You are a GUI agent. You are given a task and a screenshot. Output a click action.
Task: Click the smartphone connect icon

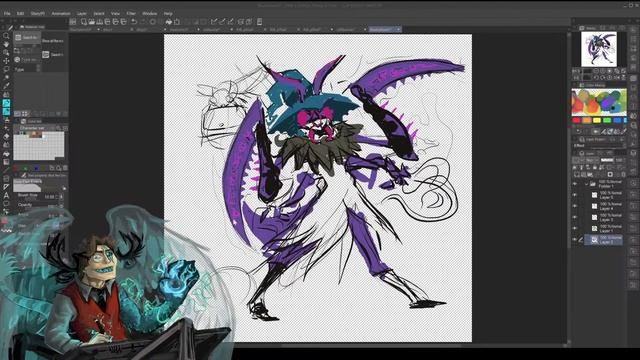tap(259, 22)
